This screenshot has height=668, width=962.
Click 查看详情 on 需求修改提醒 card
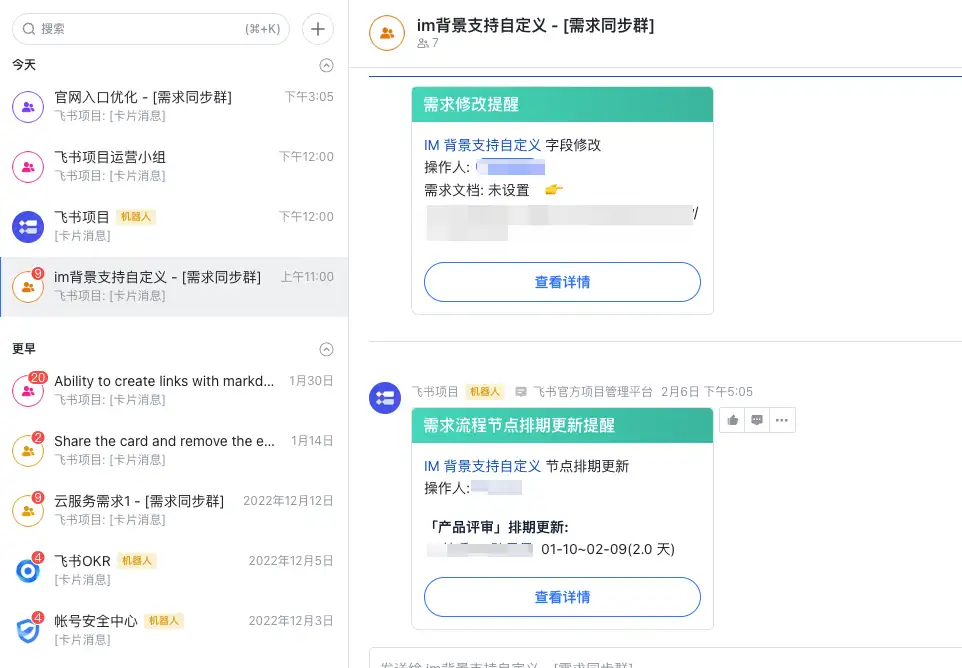click(x=562, y=282)
